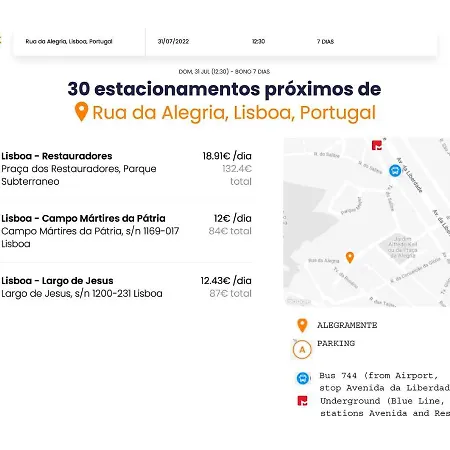
Task: Click the red metro station marker on map
Action: pos(377,145)
